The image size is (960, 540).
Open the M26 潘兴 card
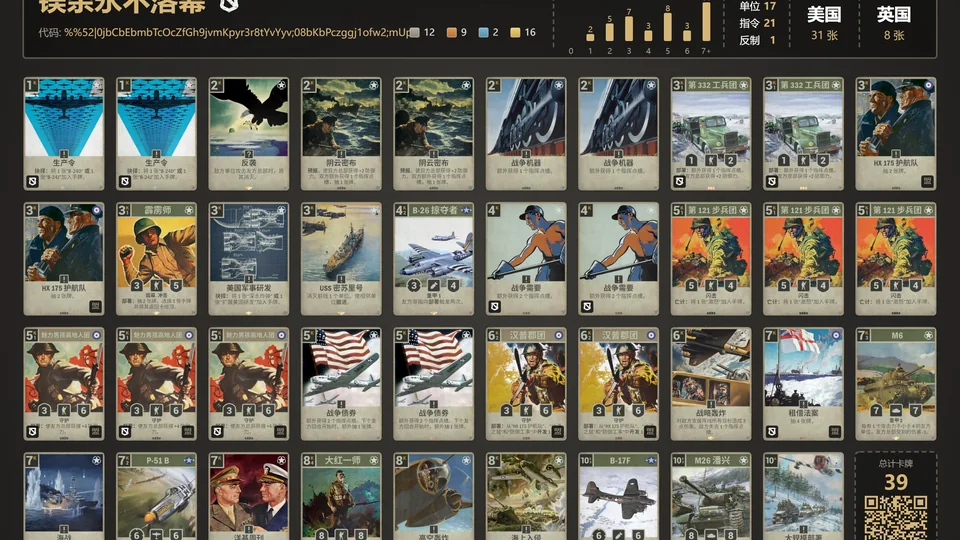711,497
